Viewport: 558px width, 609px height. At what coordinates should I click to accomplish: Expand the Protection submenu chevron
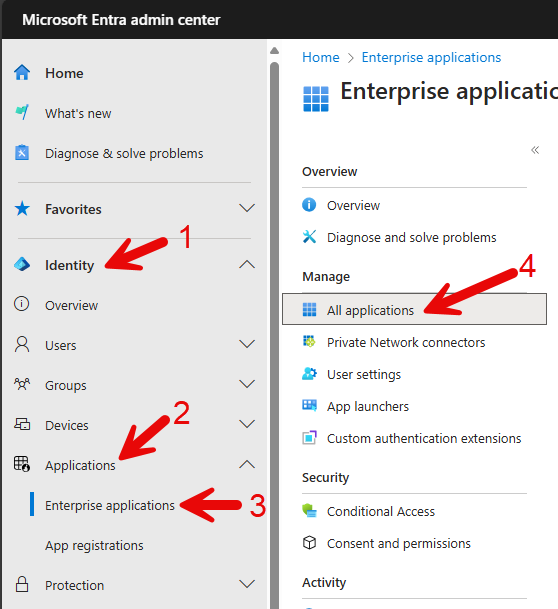247,584
